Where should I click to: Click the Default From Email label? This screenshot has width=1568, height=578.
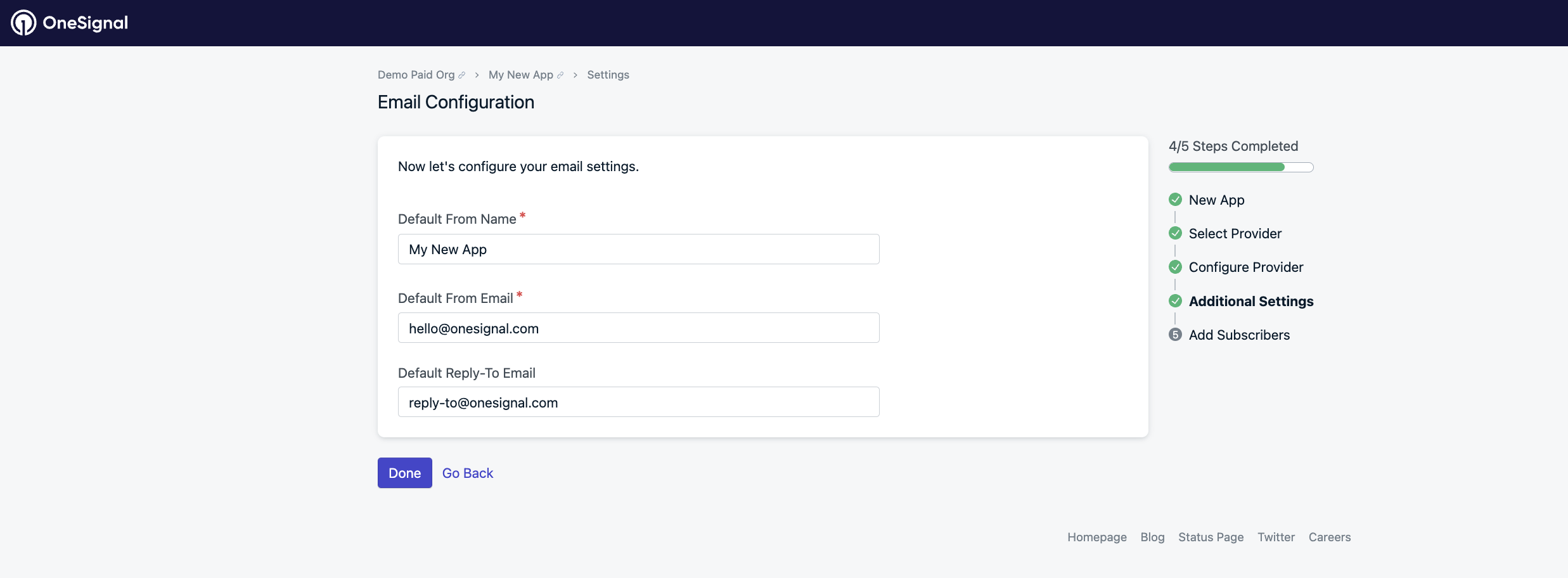pyautogui.click(x=455, y=298)
